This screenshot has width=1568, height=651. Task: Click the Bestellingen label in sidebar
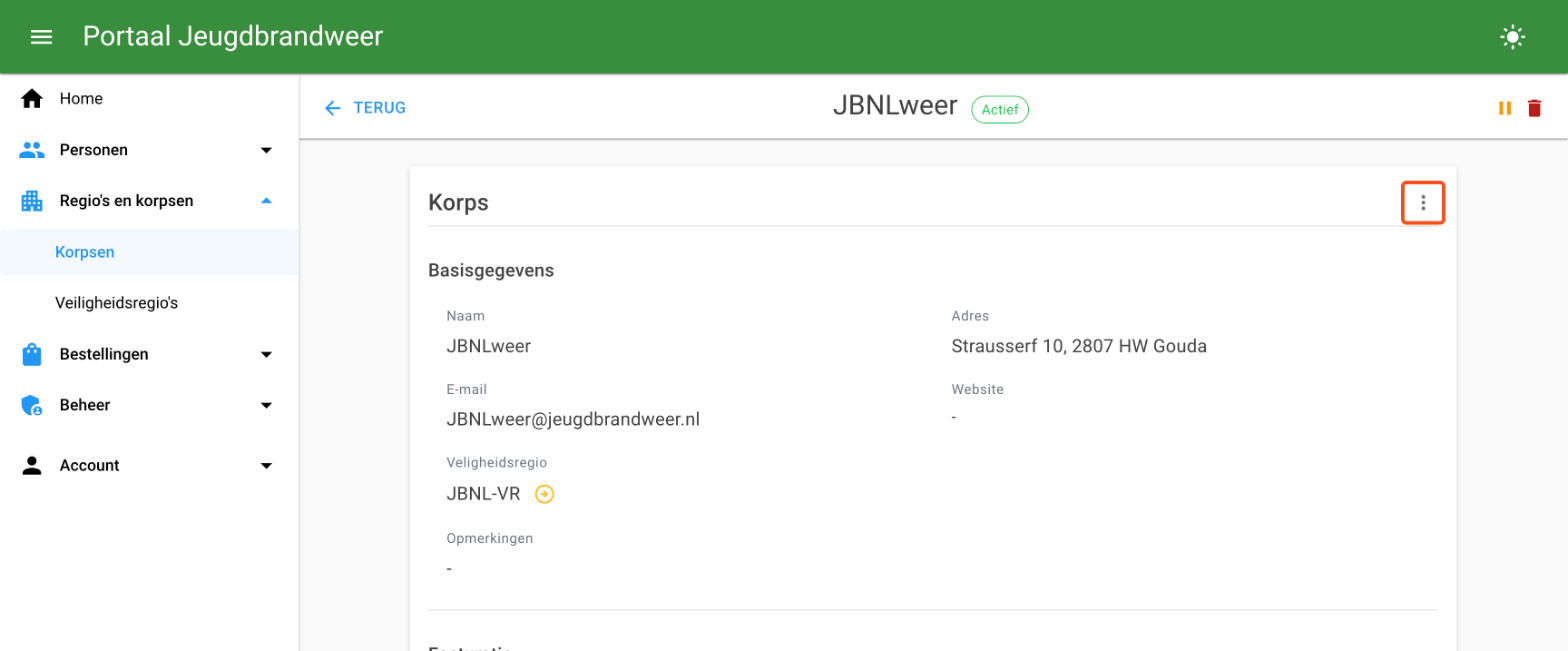104,354
